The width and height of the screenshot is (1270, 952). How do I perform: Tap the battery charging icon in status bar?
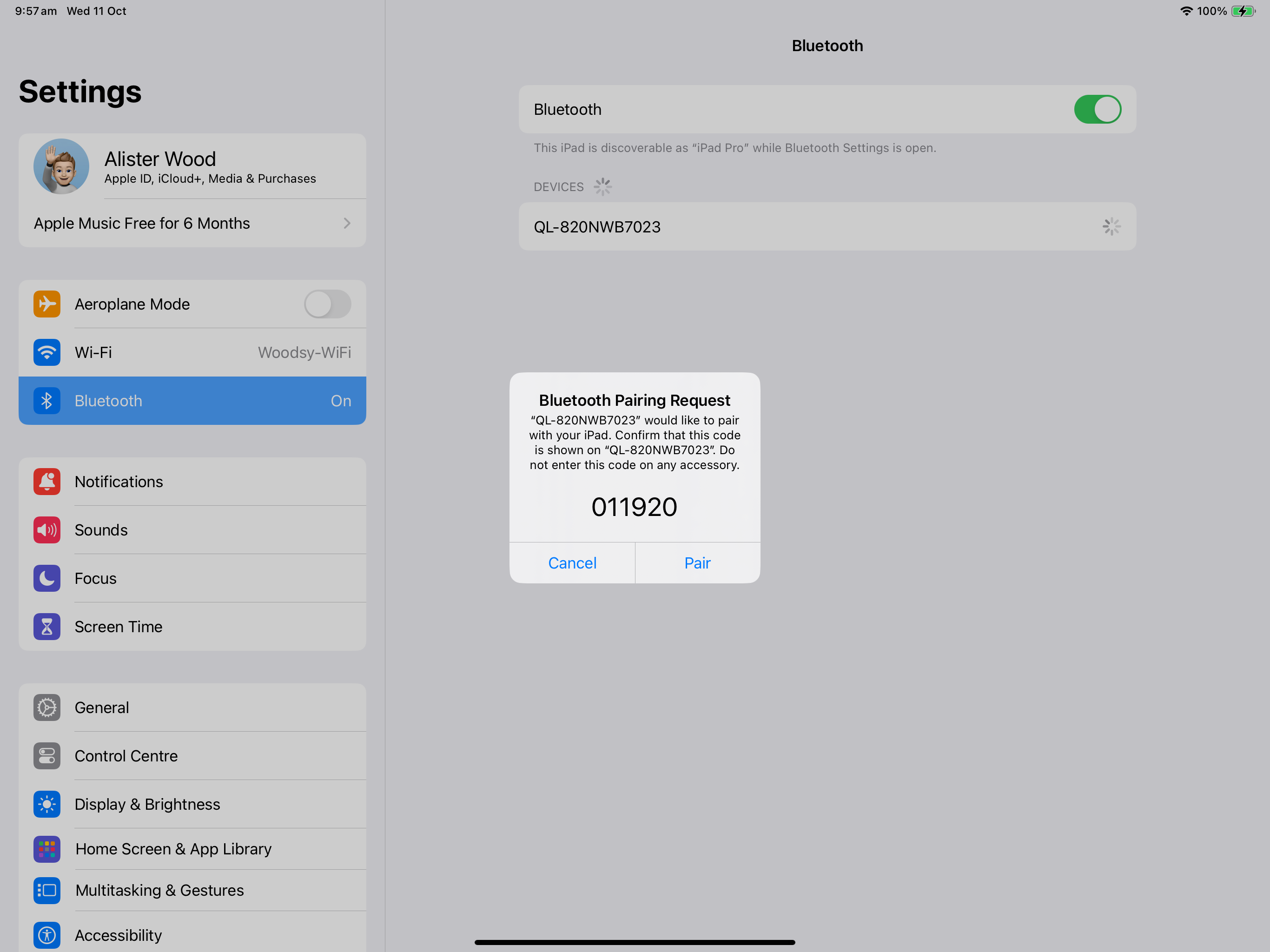[1243, 11]
